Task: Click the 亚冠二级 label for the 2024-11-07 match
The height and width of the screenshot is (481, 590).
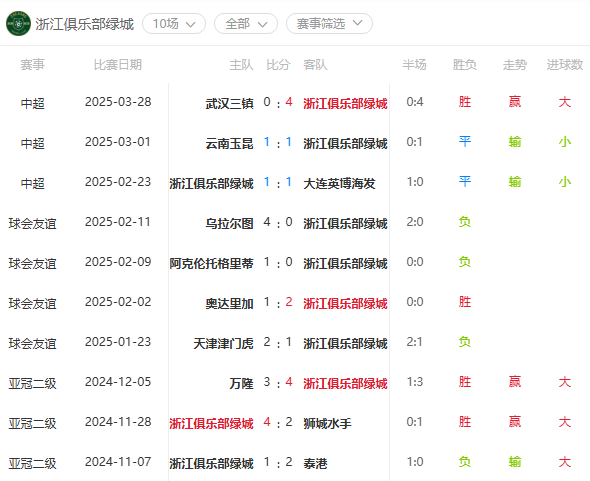Action: pyautogui.click(x=32, y=463)
